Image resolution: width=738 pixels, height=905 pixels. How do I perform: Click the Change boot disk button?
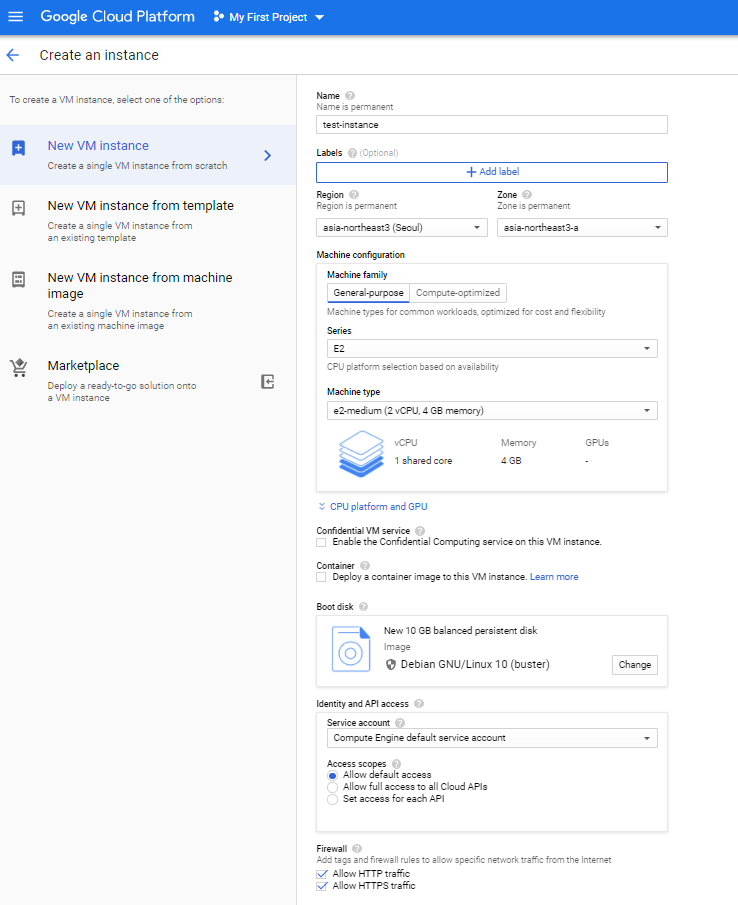pyautogui.click(x=635, y=665)
